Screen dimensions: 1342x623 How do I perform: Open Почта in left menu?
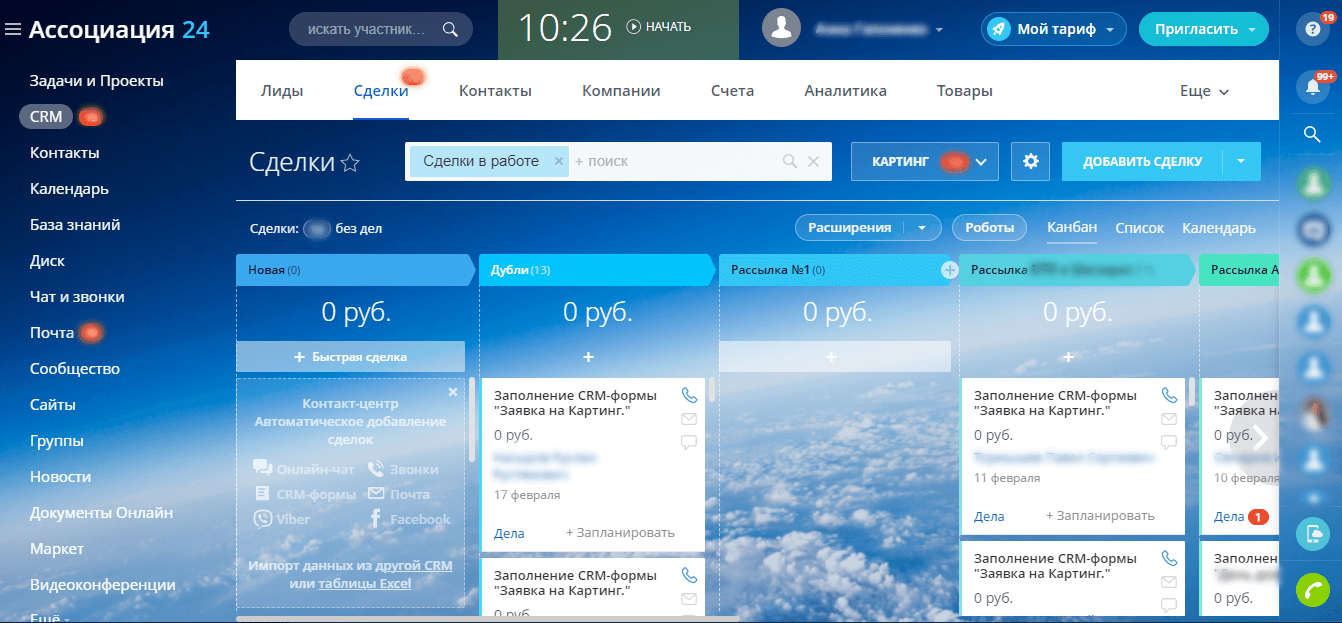52,333
